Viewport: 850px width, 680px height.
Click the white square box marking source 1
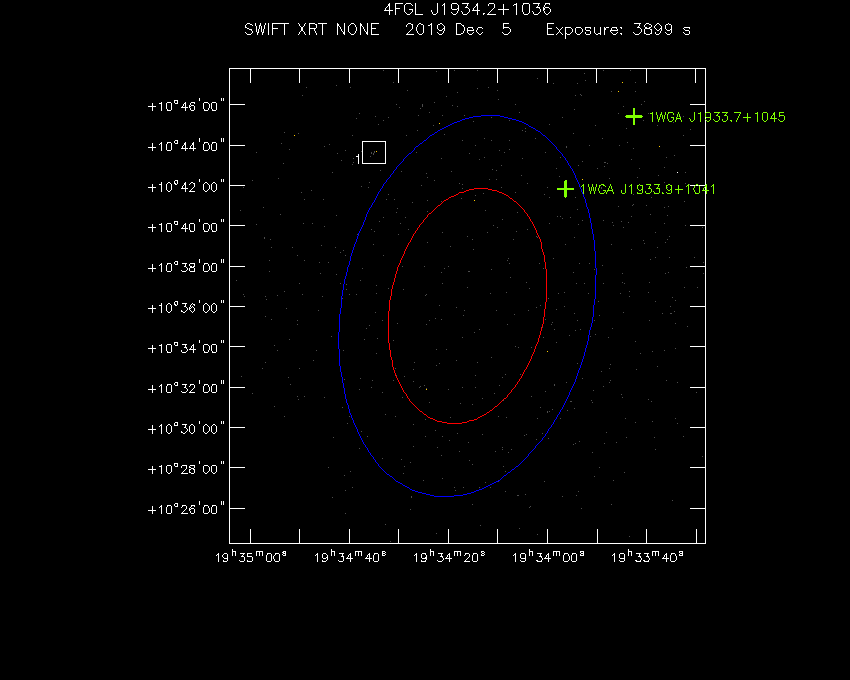pyautogui.click(x=374, y=152)
